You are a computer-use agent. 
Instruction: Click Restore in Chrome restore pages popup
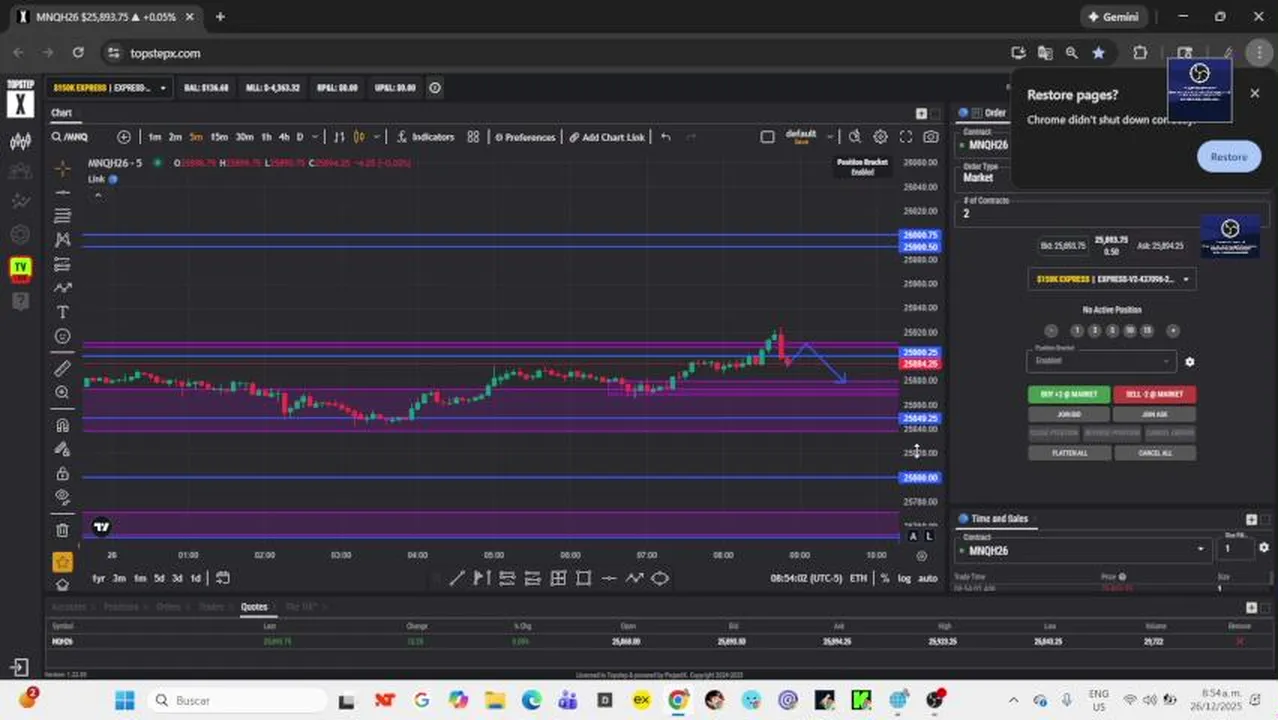[1228, 157]
